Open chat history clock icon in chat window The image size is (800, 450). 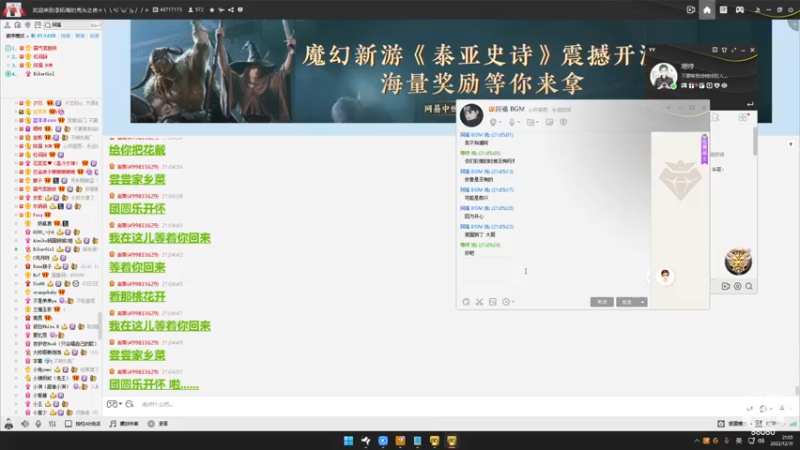pyautogui.click(x=507, y=302)
